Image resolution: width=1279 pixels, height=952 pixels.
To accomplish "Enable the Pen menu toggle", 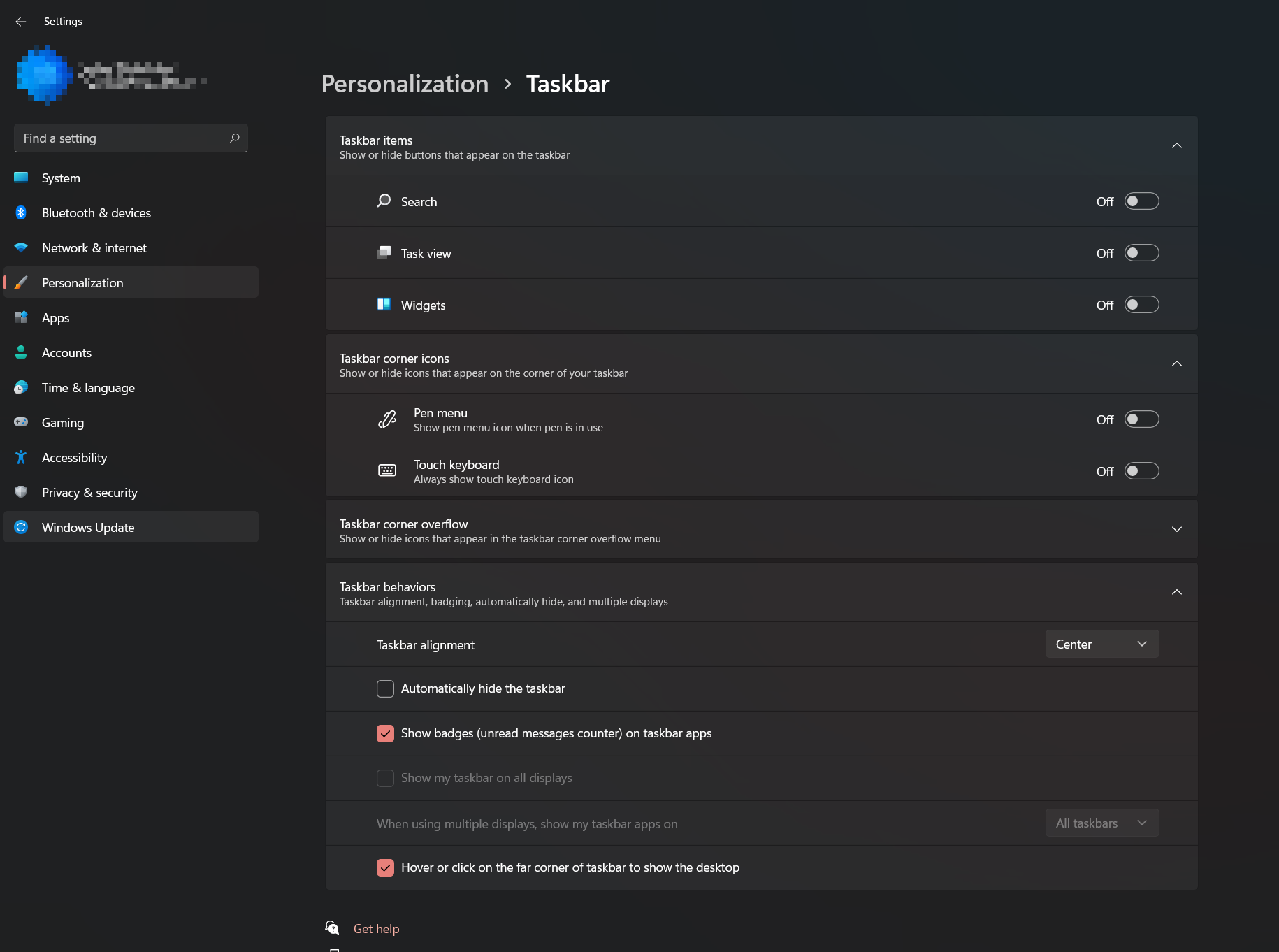I will point(1141,419).
